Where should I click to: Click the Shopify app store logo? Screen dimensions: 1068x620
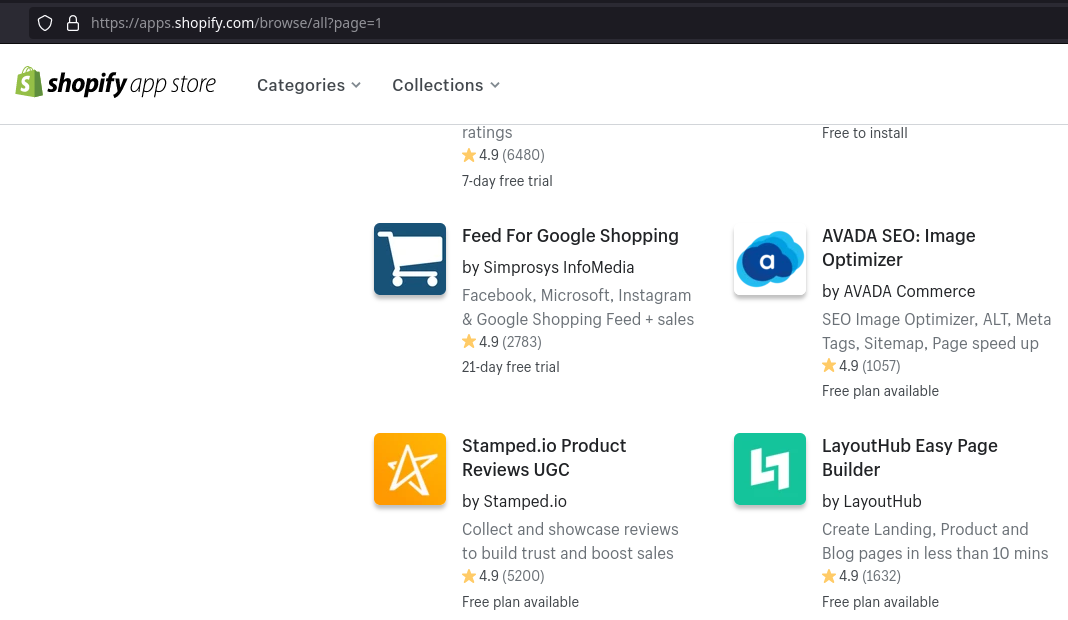click(x=116, y=83)
